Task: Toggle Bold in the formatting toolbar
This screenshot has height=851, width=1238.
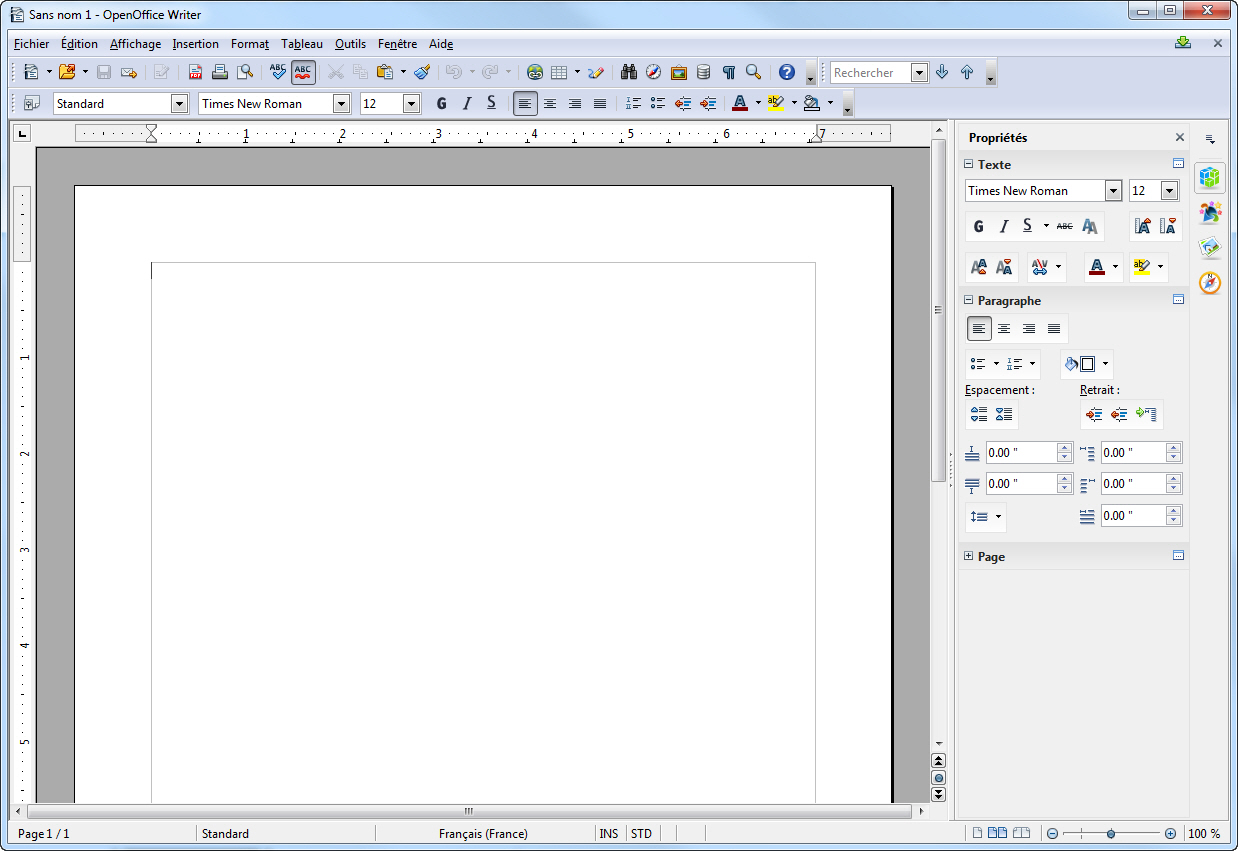Action: point(442,103)
